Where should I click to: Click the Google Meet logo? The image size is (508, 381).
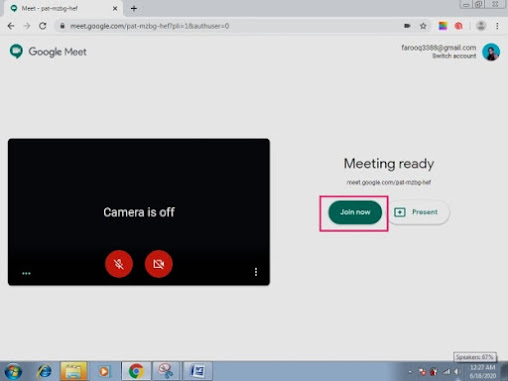(48, 52)
